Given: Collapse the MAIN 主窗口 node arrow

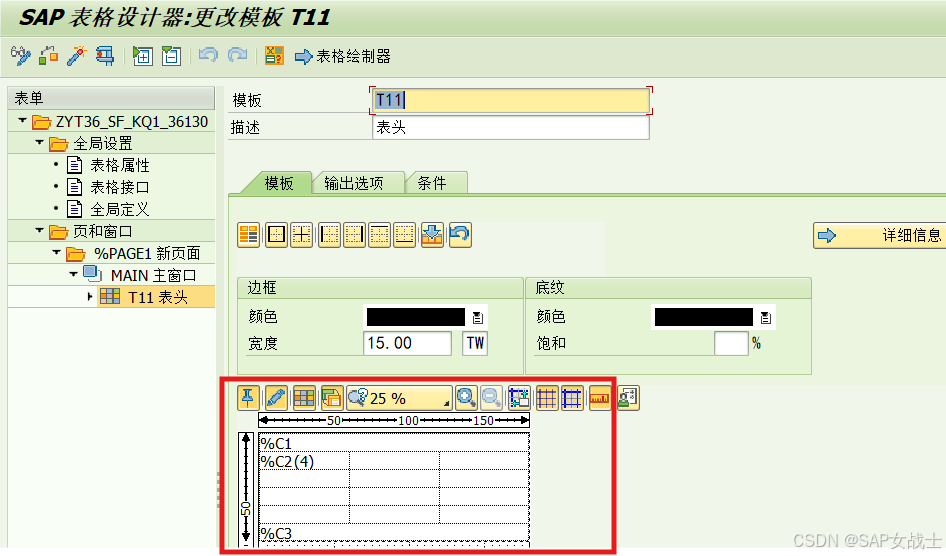Looking at the screenshot, I should click(x=74, y=274).
